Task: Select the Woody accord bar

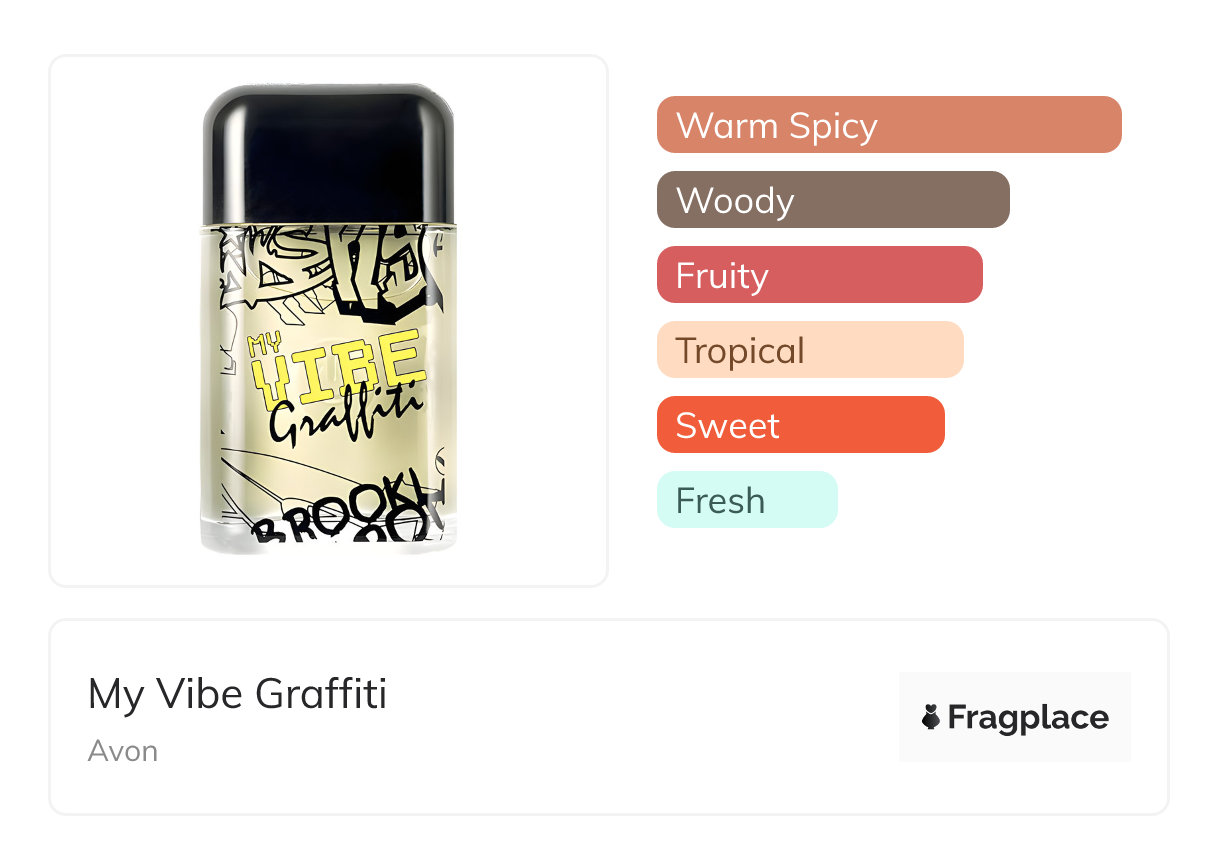Action: pyautogui.click(x=832, y=200)
